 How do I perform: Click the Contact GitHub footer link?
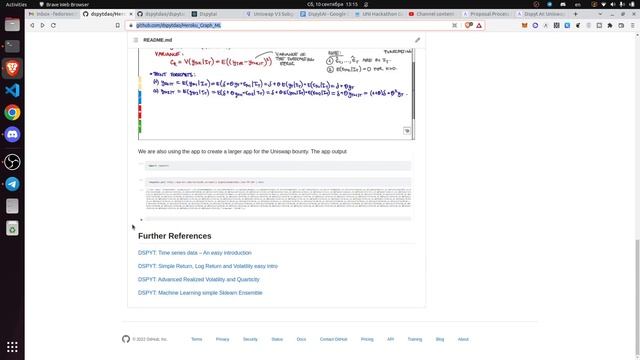(x=333, y=339)
